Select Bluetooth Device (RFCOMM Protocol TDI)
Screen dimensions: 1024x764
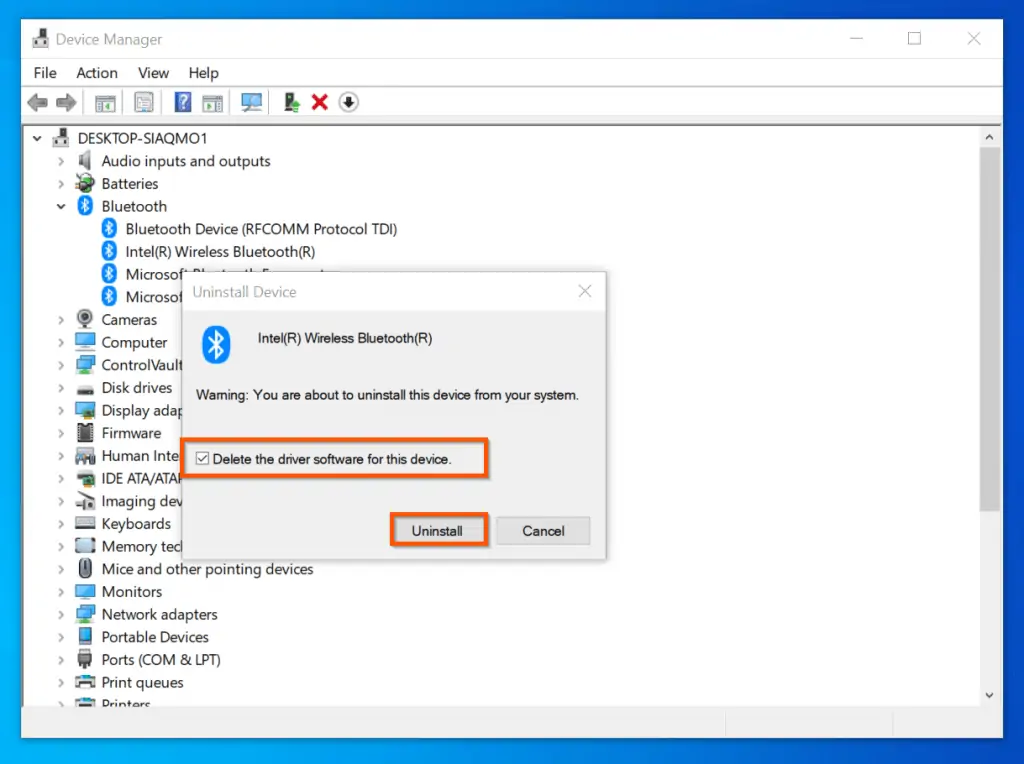(x=261, y=229)
